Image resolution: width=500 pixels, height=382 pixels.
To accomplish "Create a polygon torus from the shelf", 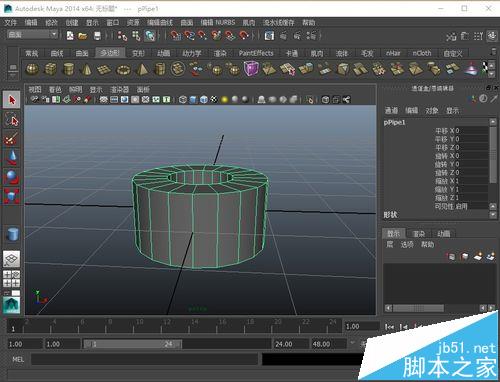I will 123,70.
